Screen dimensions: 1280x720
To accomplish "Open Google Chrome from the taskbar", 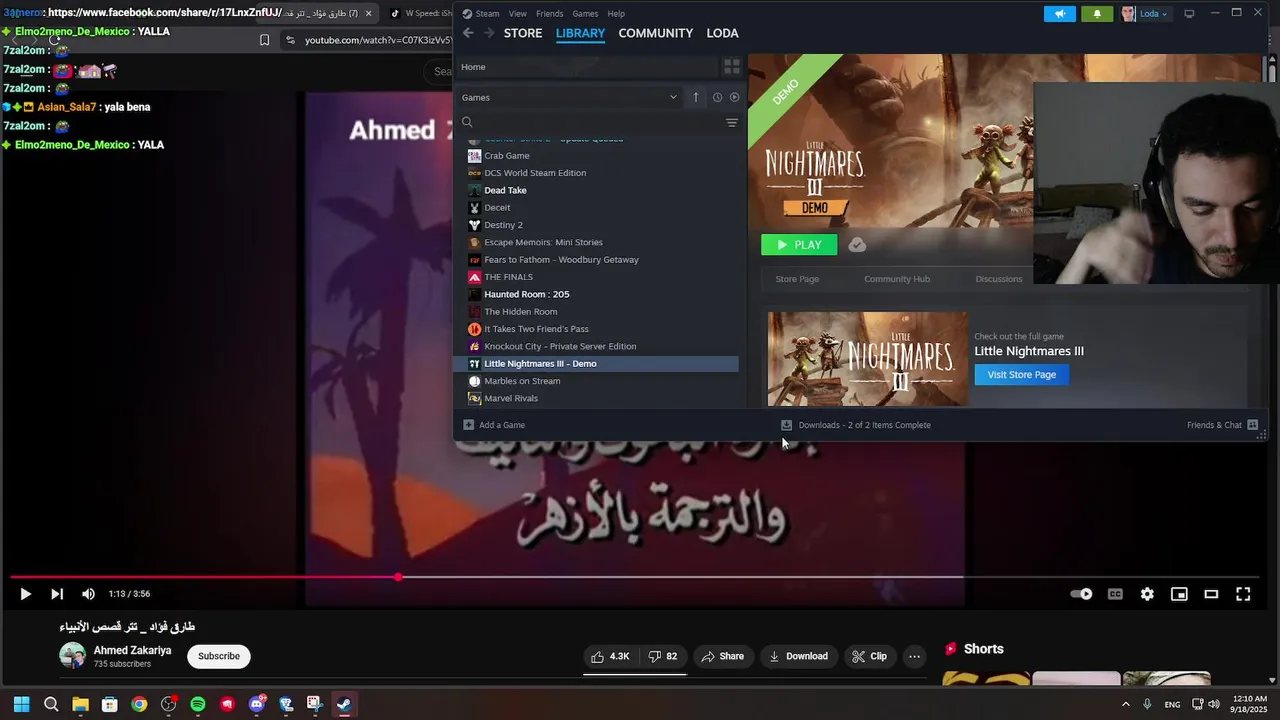I will (x=139, y=704).
